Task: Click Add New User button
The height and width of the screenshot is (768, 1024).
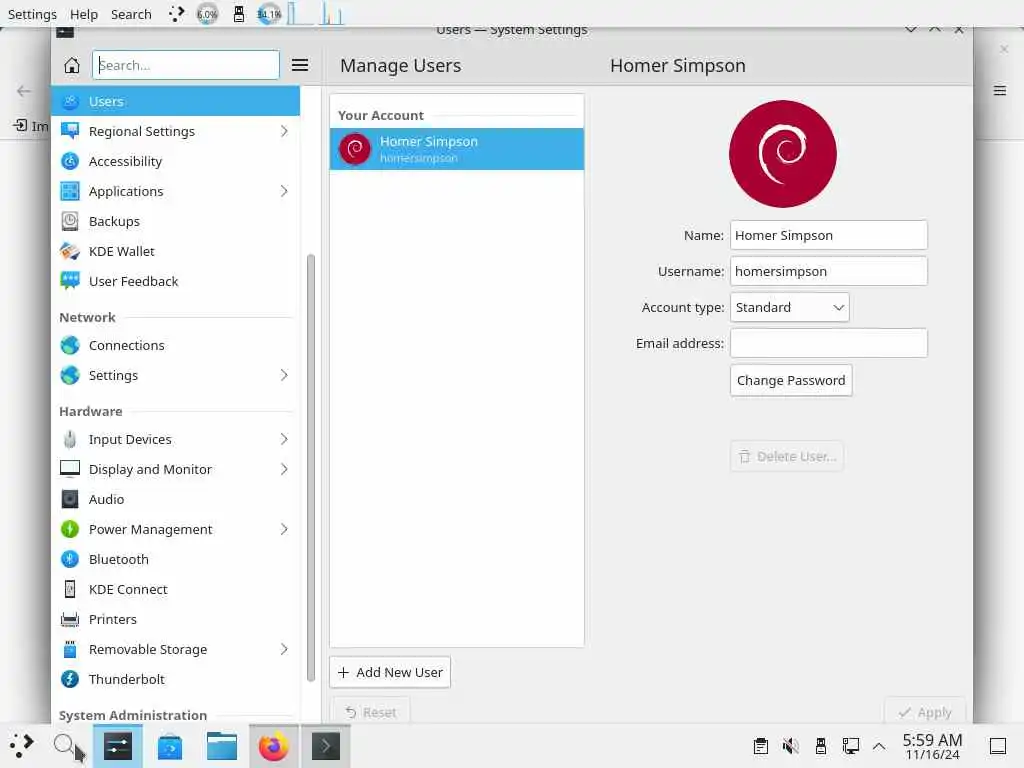Action: point(390,673)
